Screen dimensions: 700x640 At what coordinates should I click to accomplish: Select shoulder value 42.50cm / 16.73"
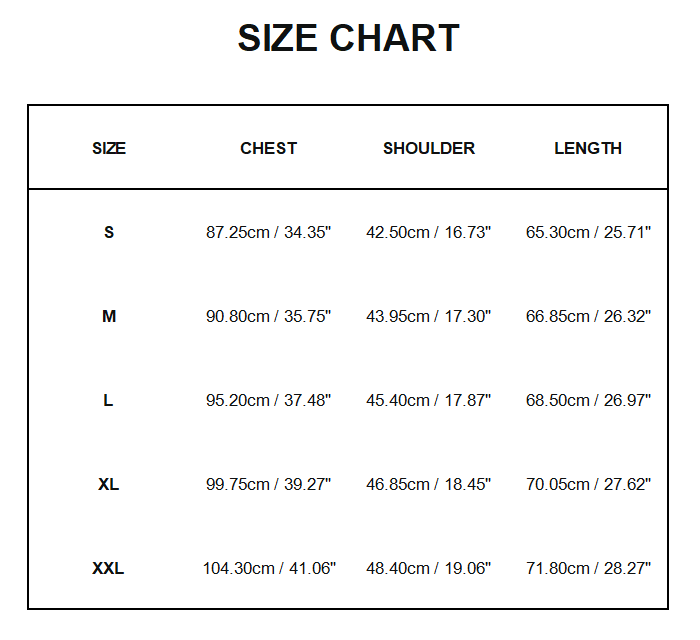(x=429, y=232)
